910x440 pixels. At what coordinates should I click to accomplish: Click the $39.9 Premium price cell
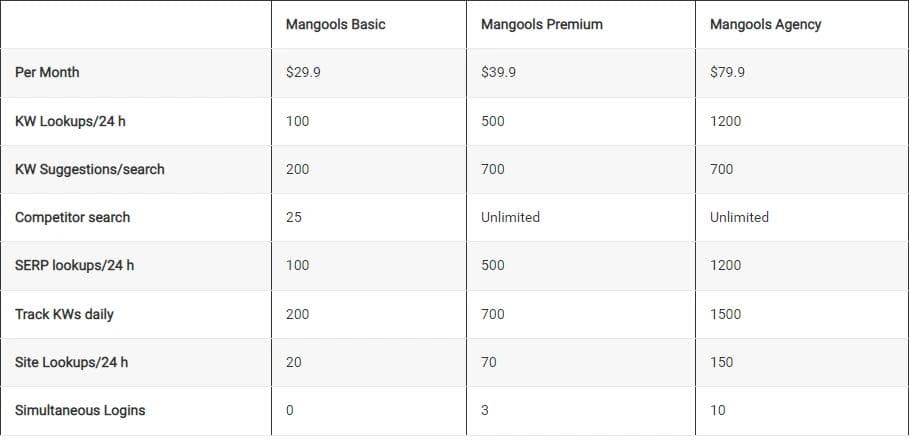[498, 72]
